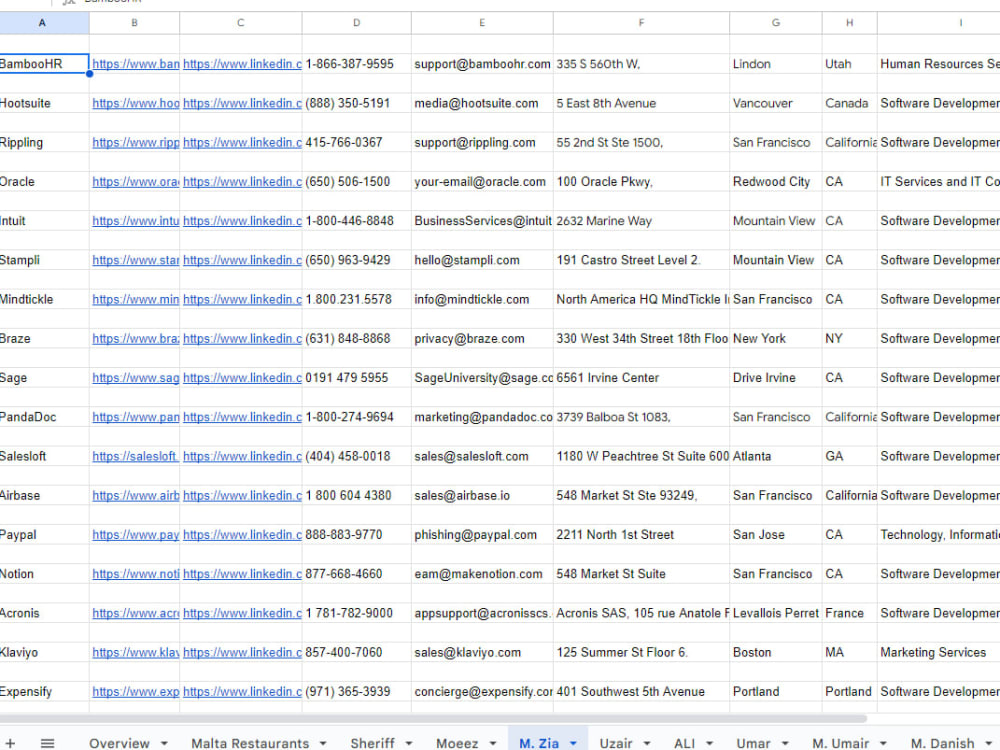Screen dimensions: 1000x750
Task: Open Hootsuite website link
Action: click(x=135, y=103)
